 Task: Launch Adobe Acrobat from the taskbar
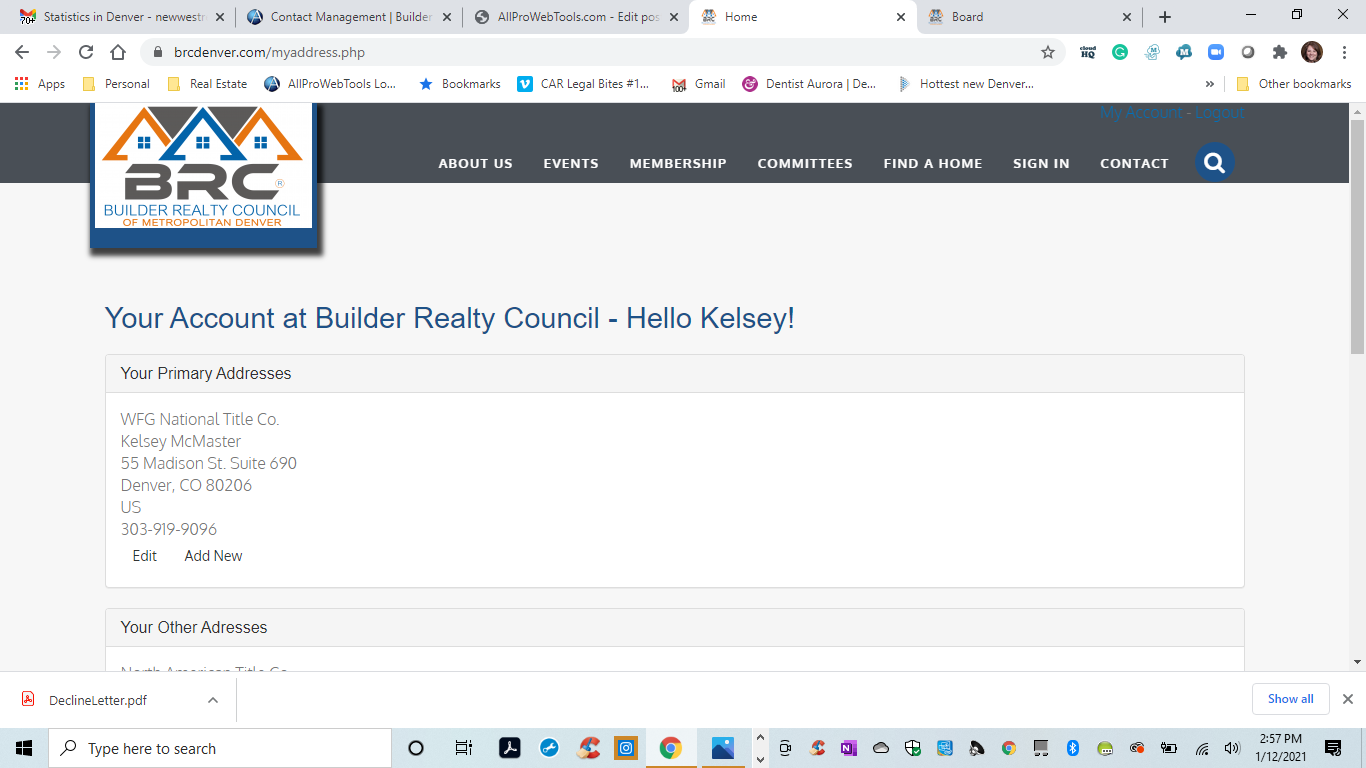[x=510, y=748]
